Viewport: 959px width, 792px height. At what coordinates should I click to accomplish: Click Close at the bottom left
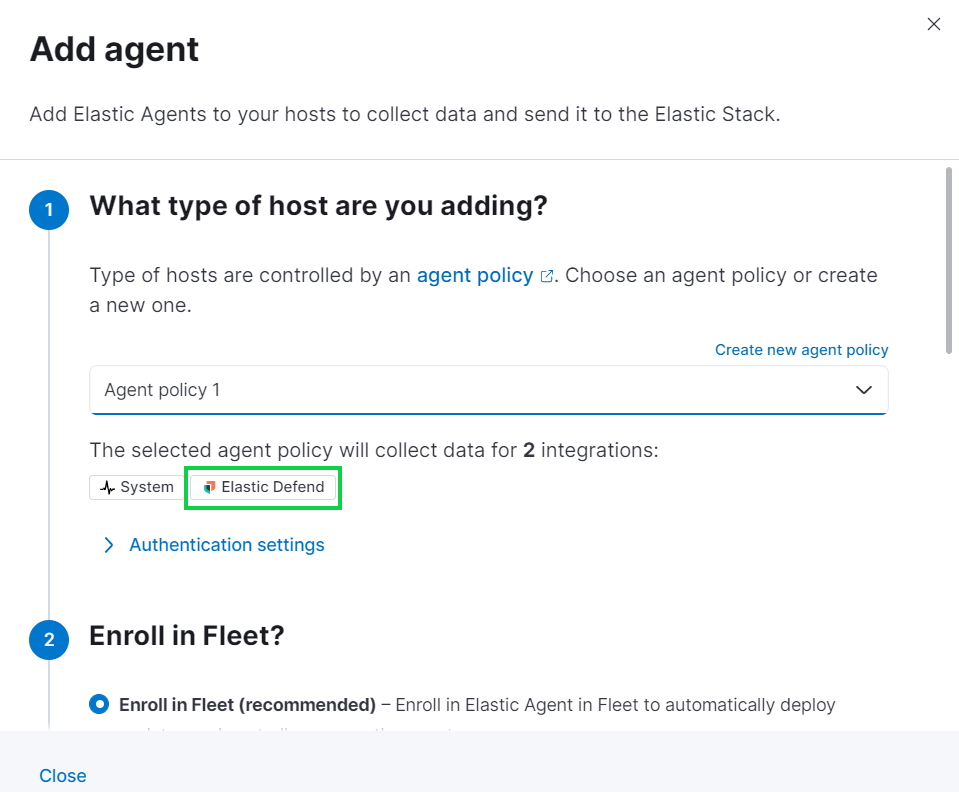pyautogui.click(x=62, y=776)
